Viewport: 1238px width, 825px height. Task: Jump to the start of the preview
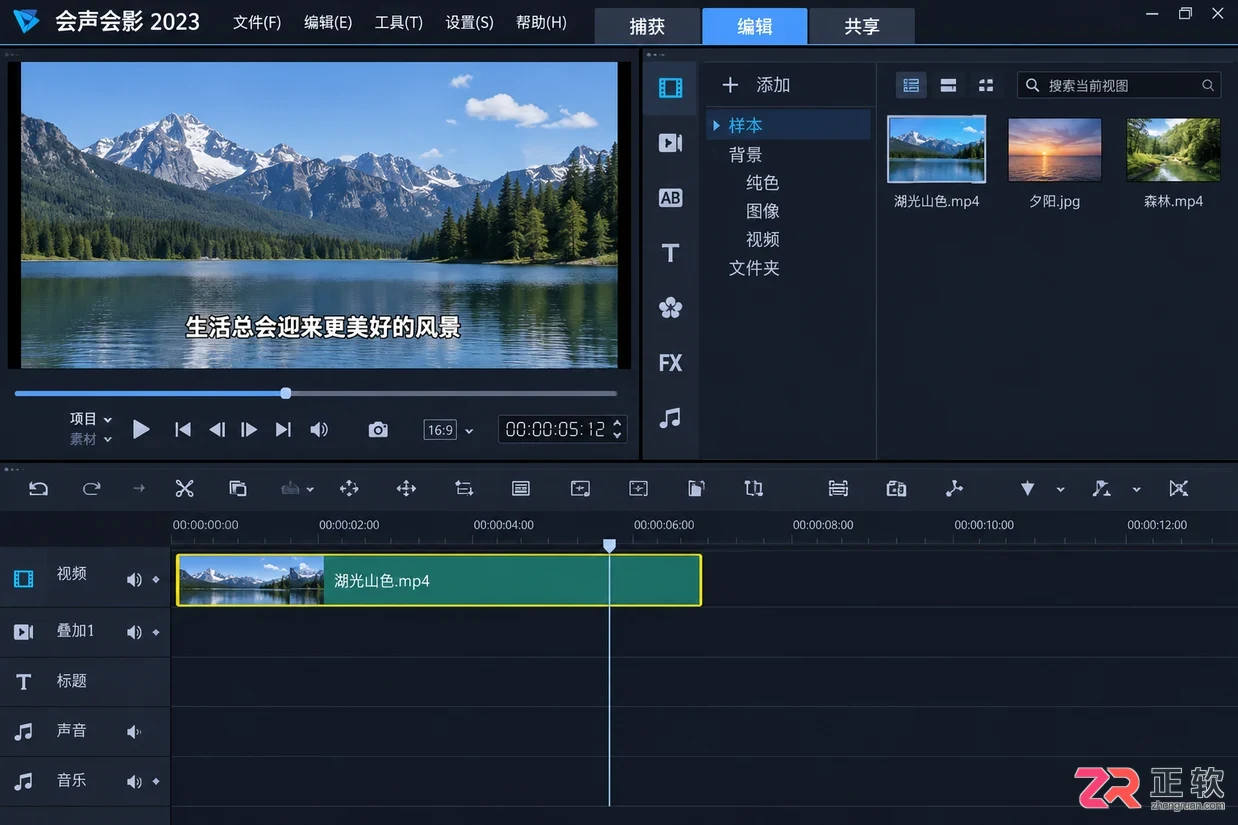coord(182,429)
